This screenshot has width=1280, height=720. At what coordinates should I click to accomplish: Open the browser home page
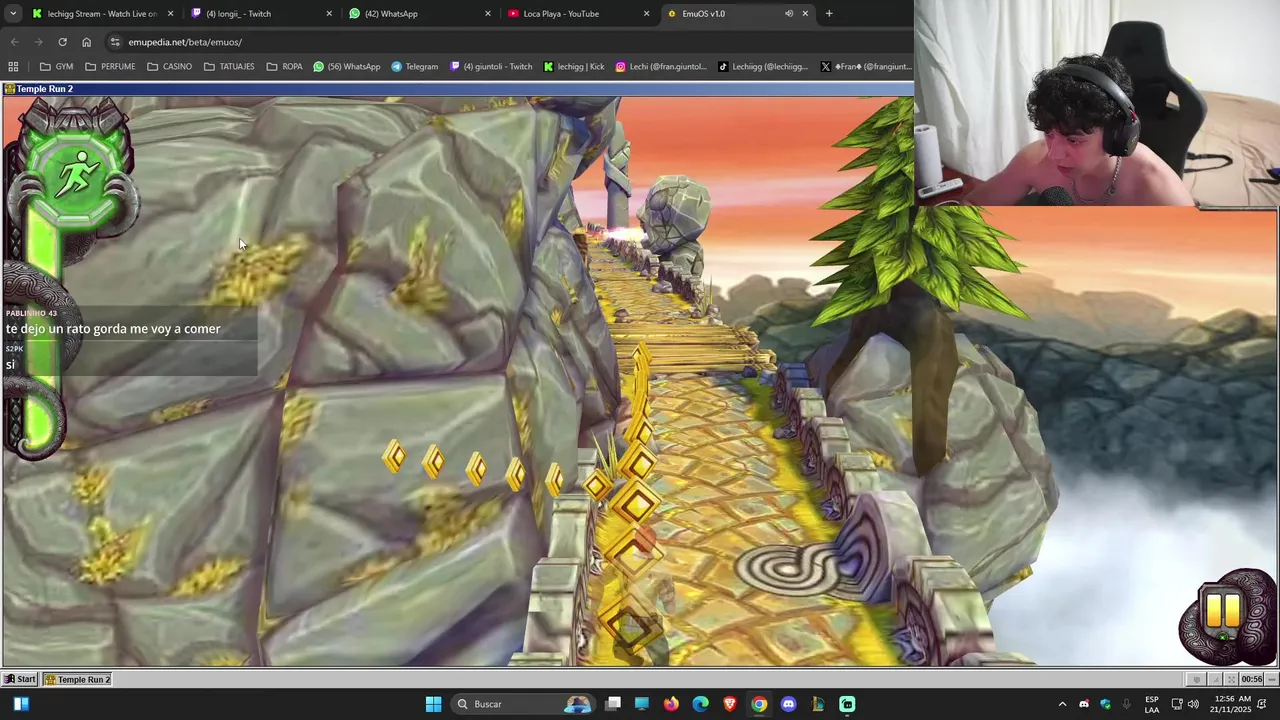pyautogui.click(x=86, y=42)
